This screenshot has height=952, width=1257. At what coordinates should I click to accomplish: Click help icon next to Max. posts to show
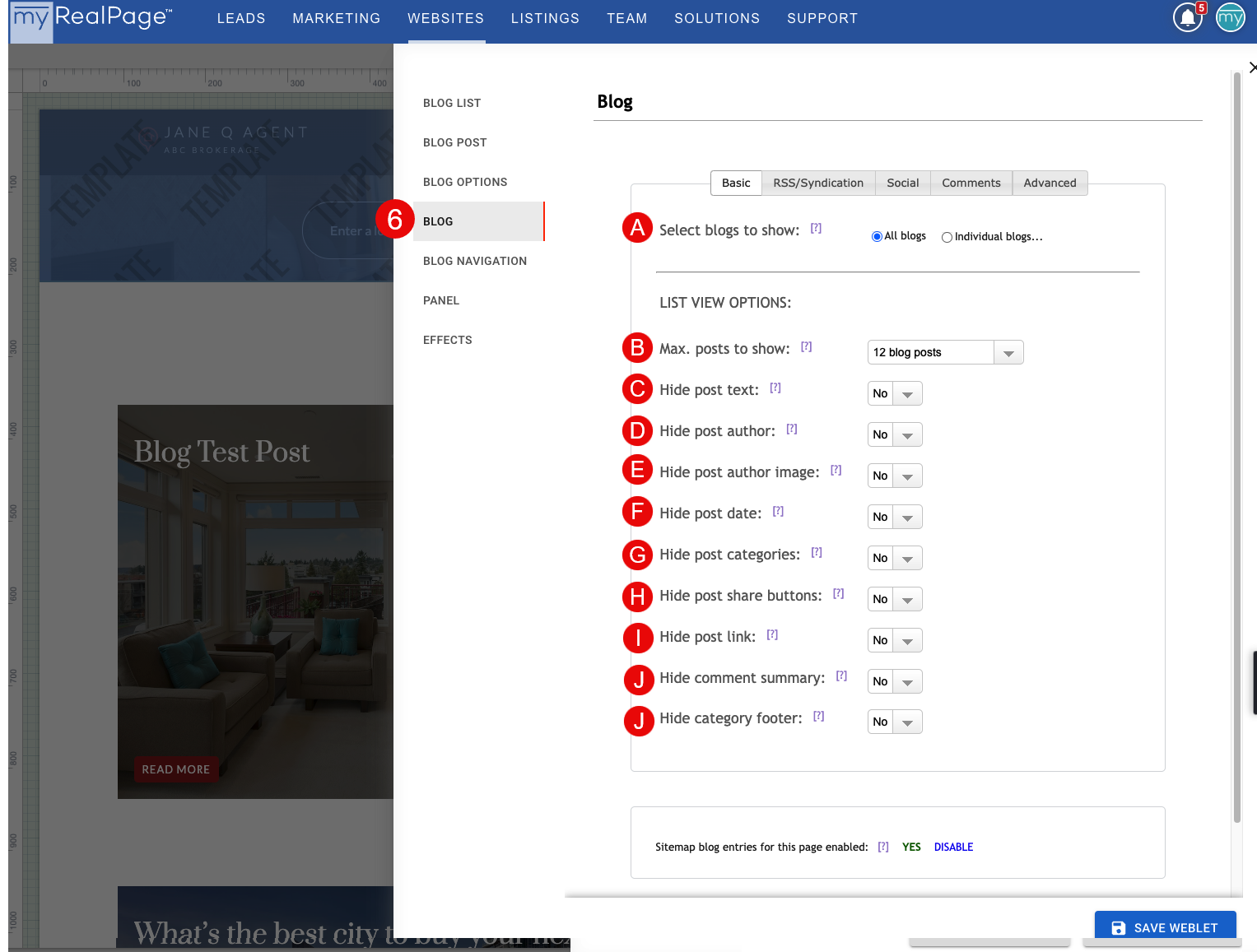pyautogui.click(x=807, y=347)
